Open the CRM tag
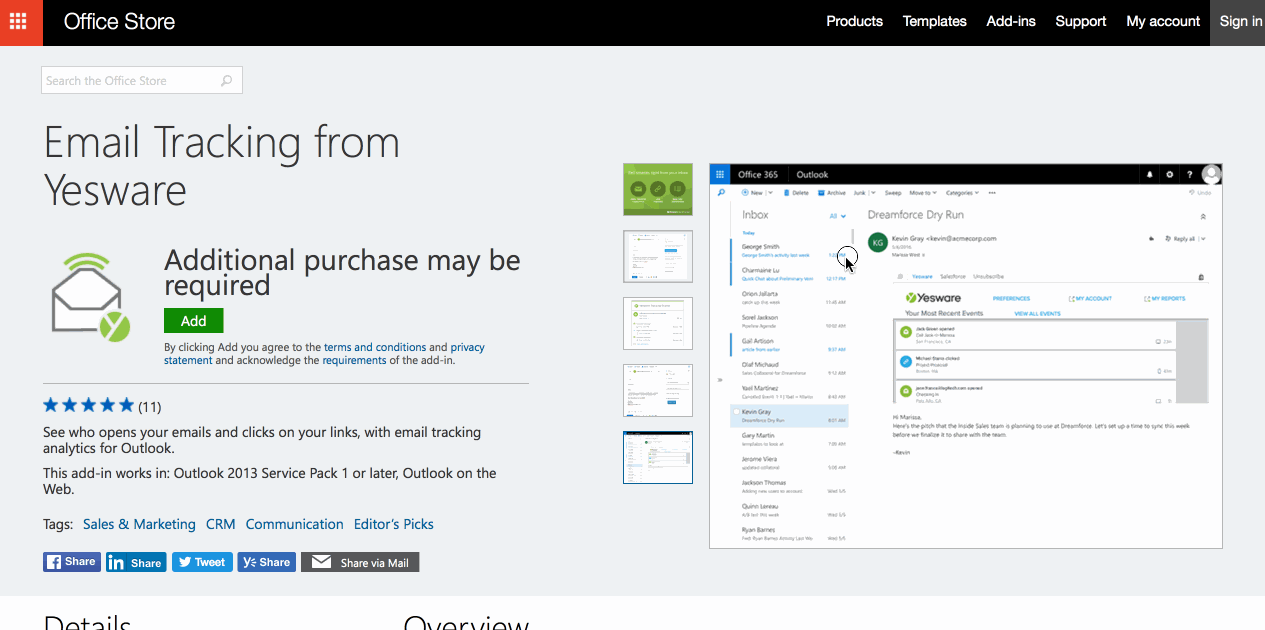 click(x=221, y=524)
